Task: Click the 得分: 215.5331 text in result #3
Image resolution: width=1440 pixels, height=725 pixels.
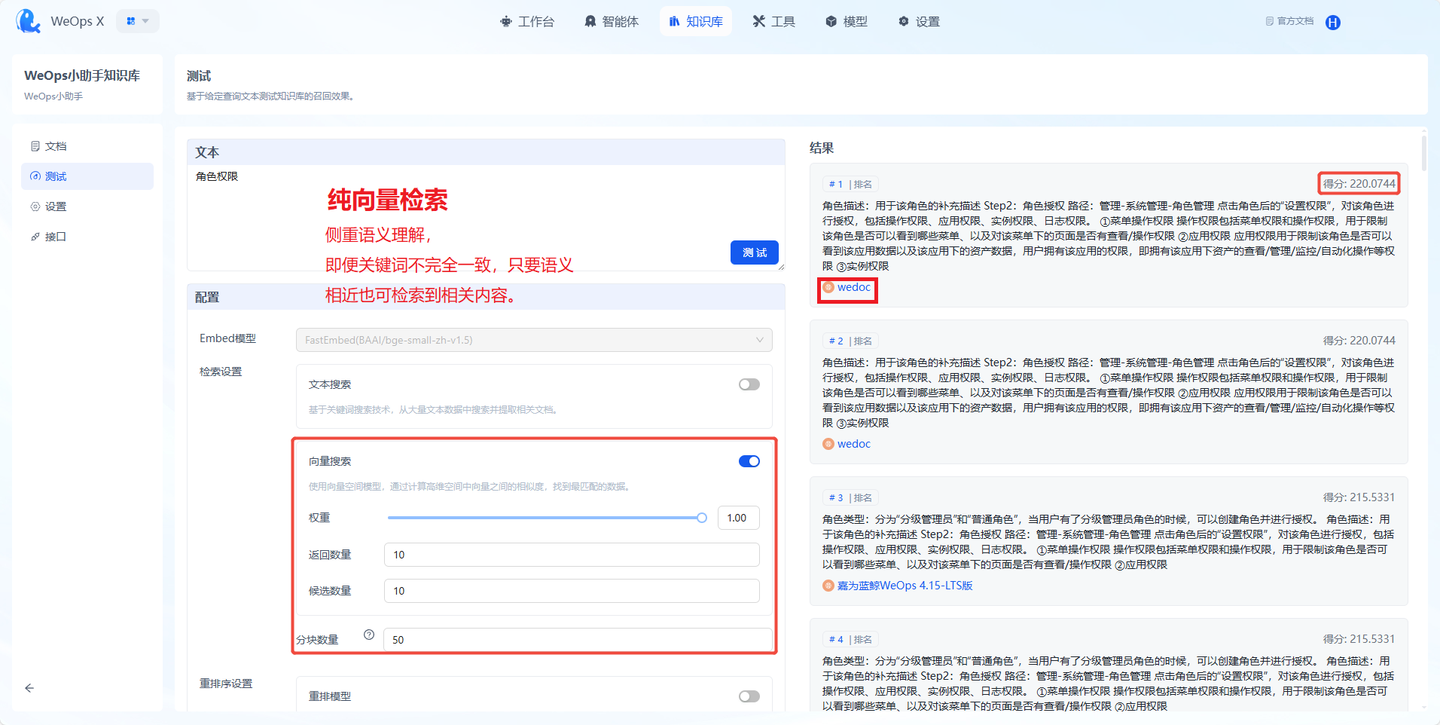Action: pyautogui.click(x=1358, y=497)
